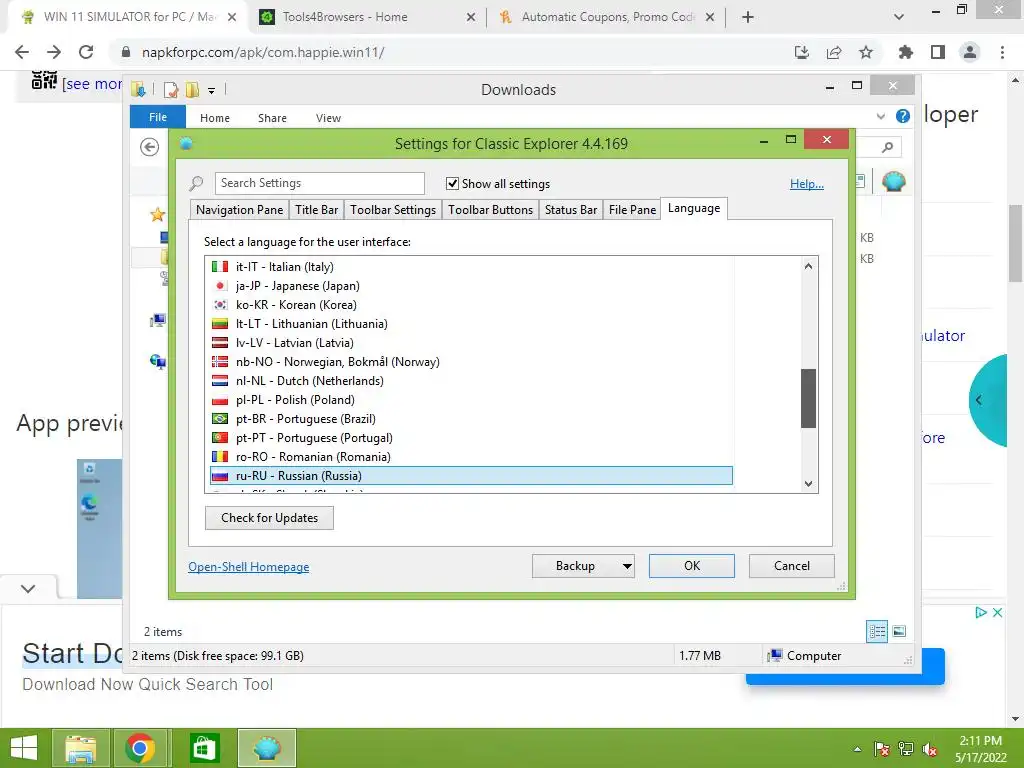Screen dimensions: 1024x768
Task: Select ru-RU Russian language row
Action: click(x=471, y=475)
